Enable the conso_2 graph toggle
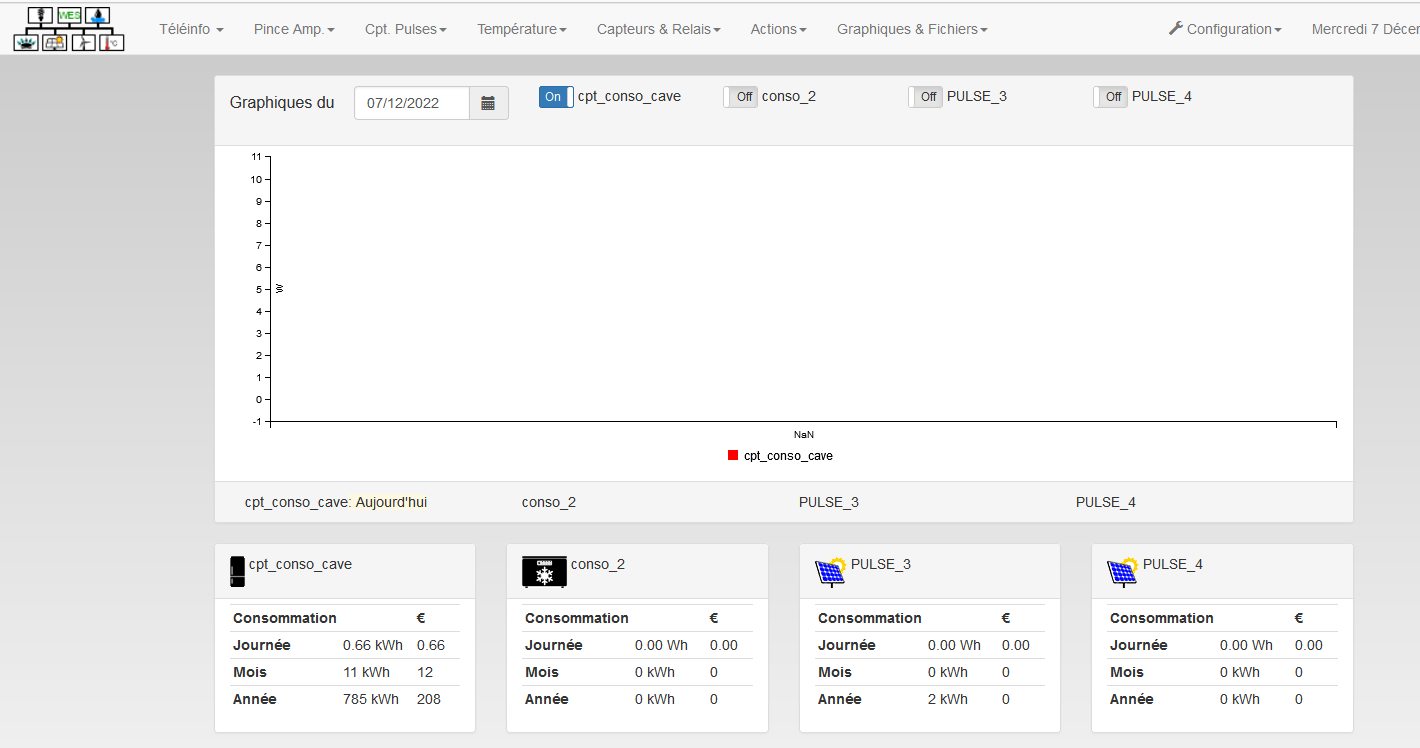The width and height of the screenshot is (1420, 748). (x=741, y=97)
